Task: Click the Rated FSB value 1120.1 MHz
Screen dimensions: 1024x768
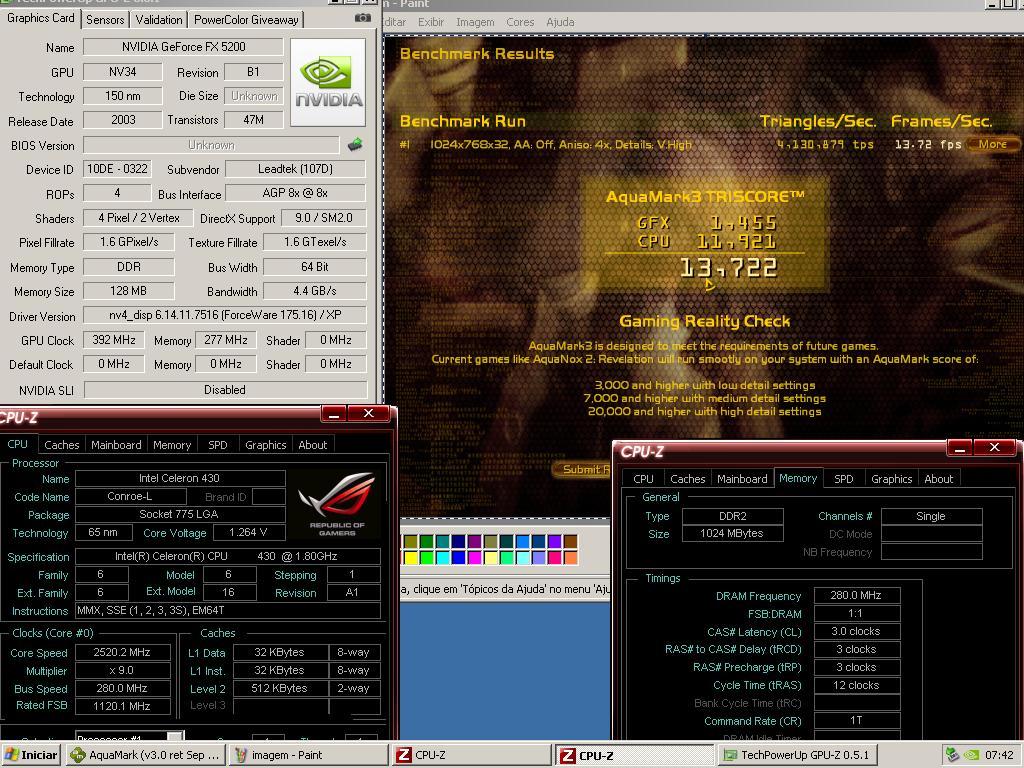Action: click(x=123, y=706)
